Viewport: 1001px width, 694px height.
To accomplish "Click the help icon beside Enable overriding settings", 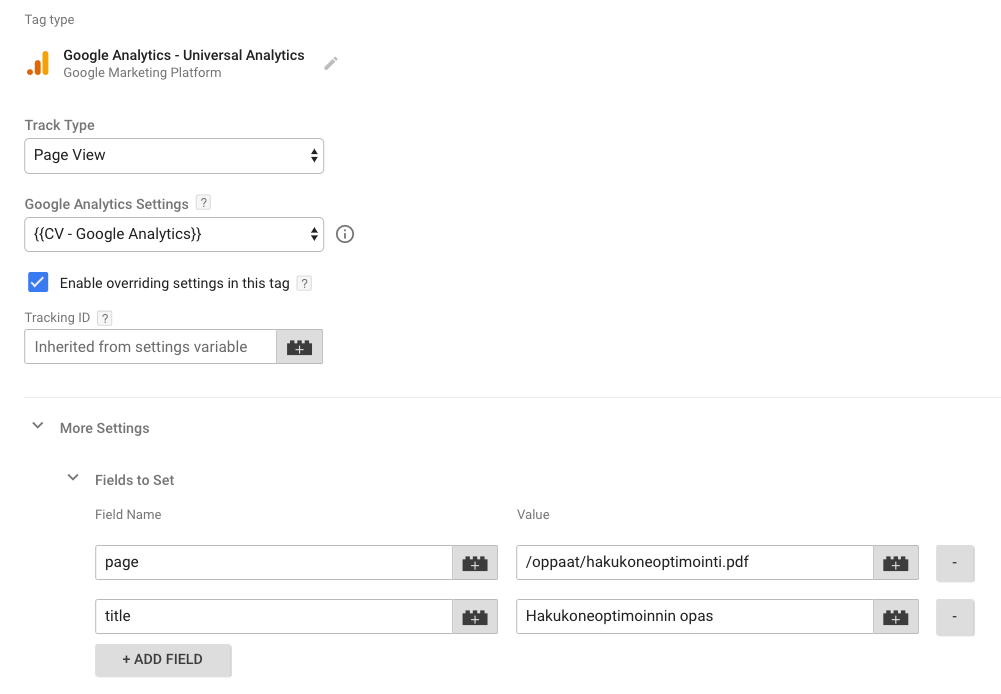I will tap(305, 283).
